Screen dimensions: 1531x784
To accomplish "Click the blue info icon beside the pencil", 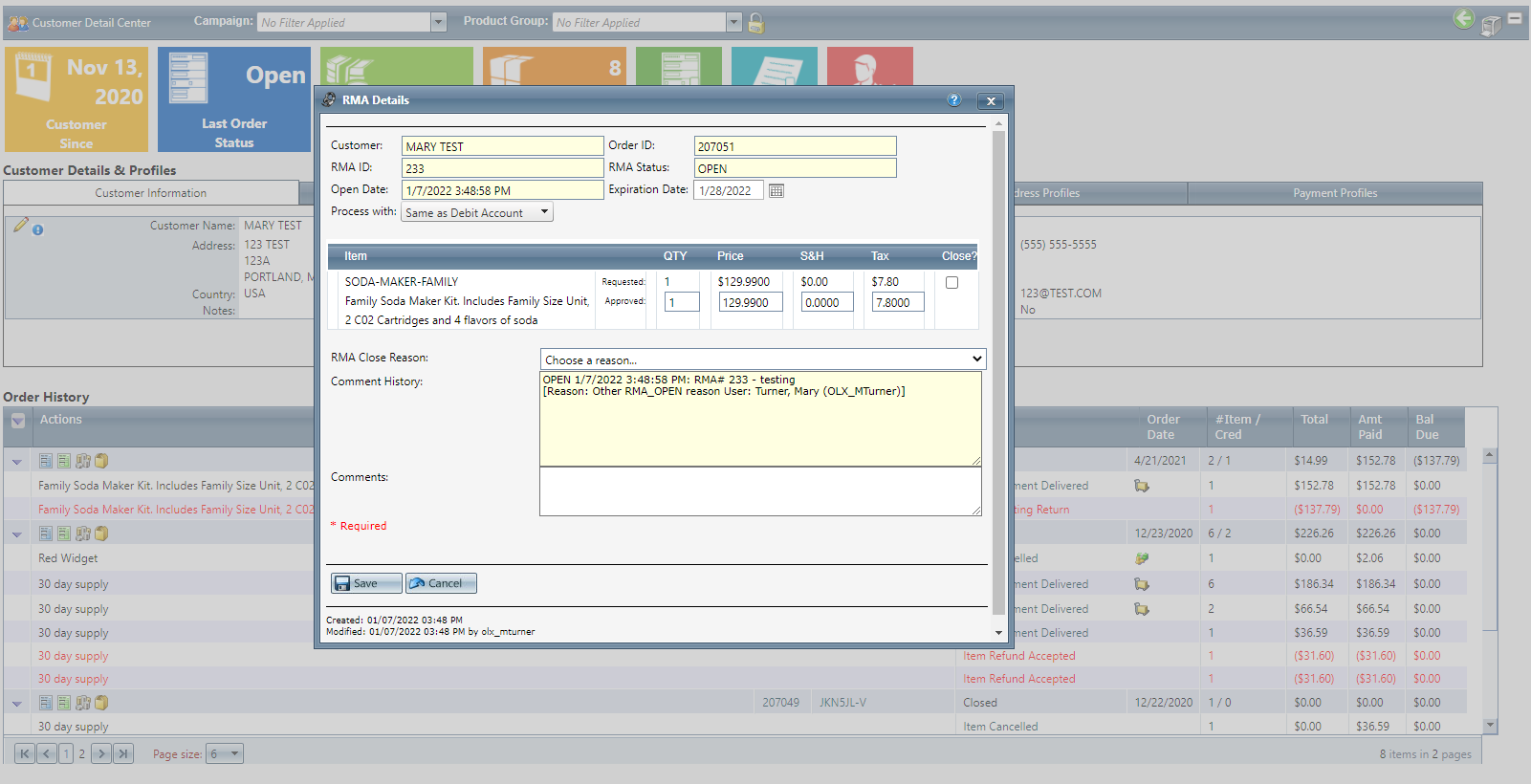I will 38,230.
